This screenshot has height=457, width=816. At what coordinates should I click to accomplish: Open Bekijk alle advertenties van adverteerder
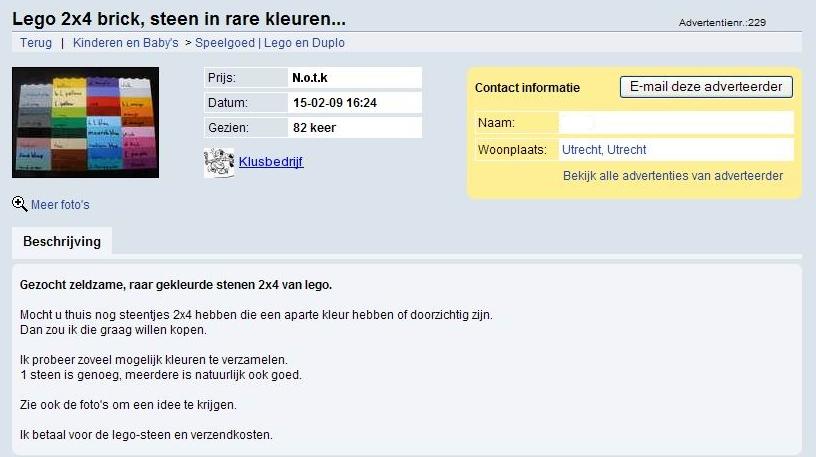673,176
